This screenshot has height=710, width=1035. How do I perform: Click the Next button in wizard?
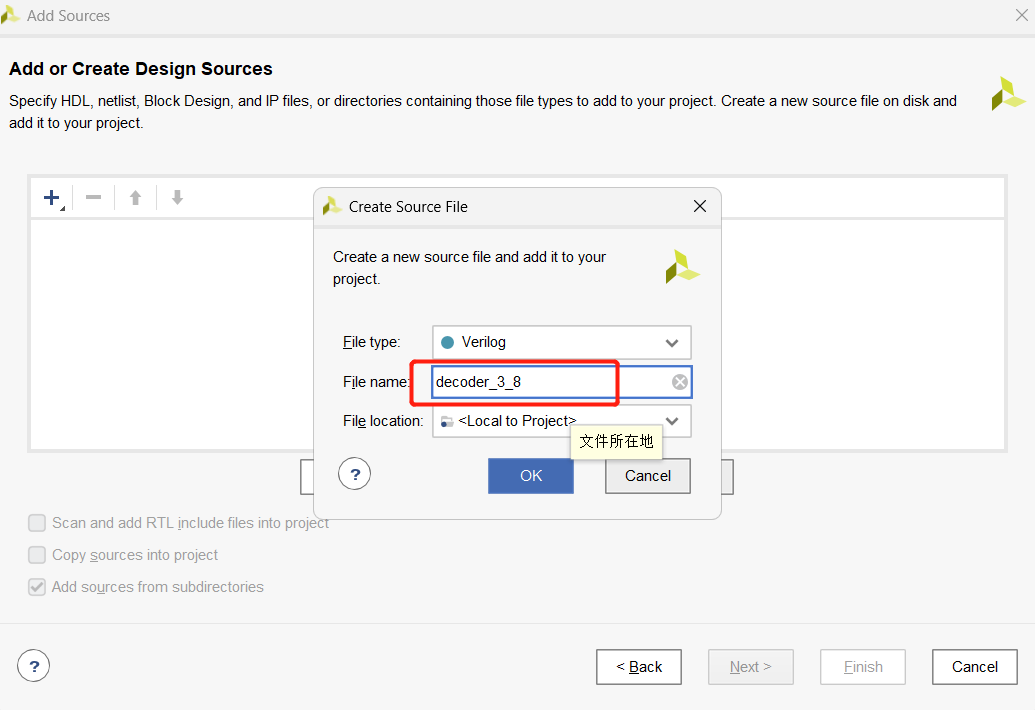pos(751,667)
